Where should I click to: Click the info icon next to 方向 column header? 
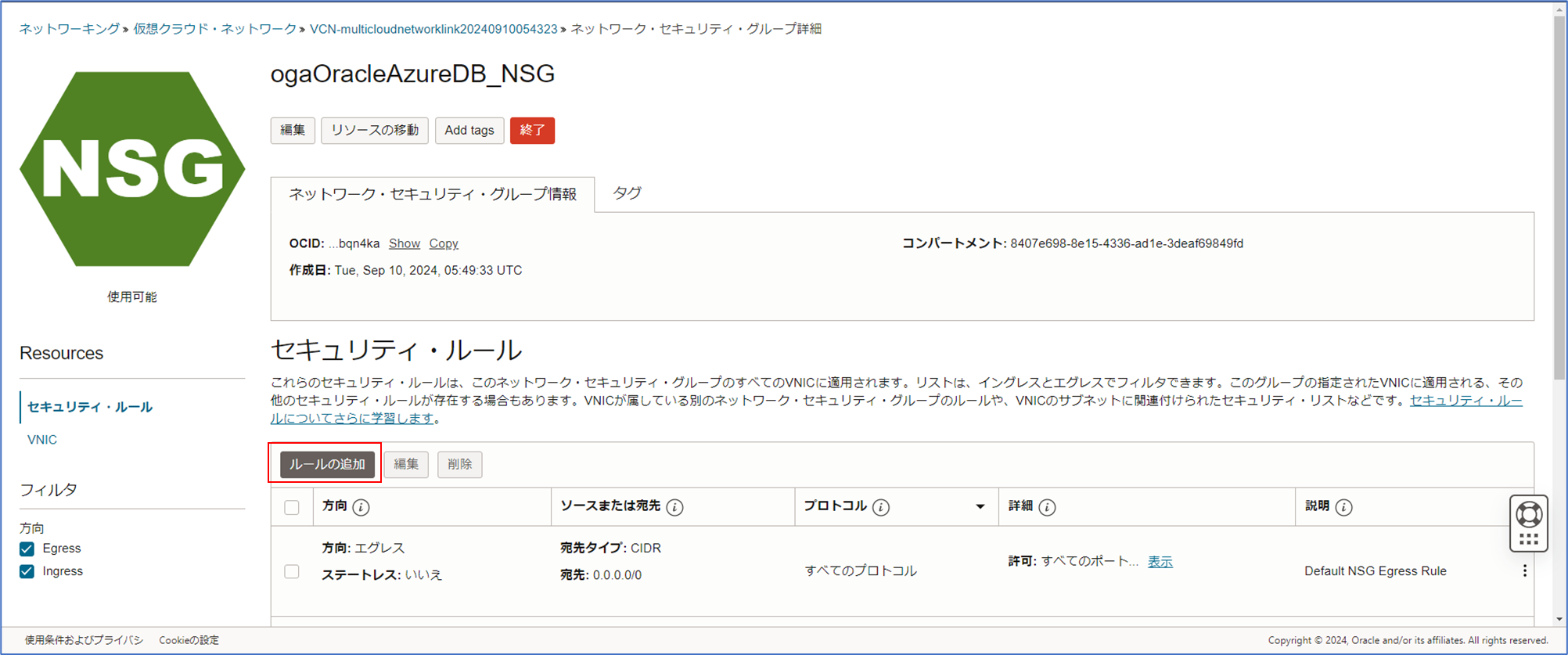point(361,507)
